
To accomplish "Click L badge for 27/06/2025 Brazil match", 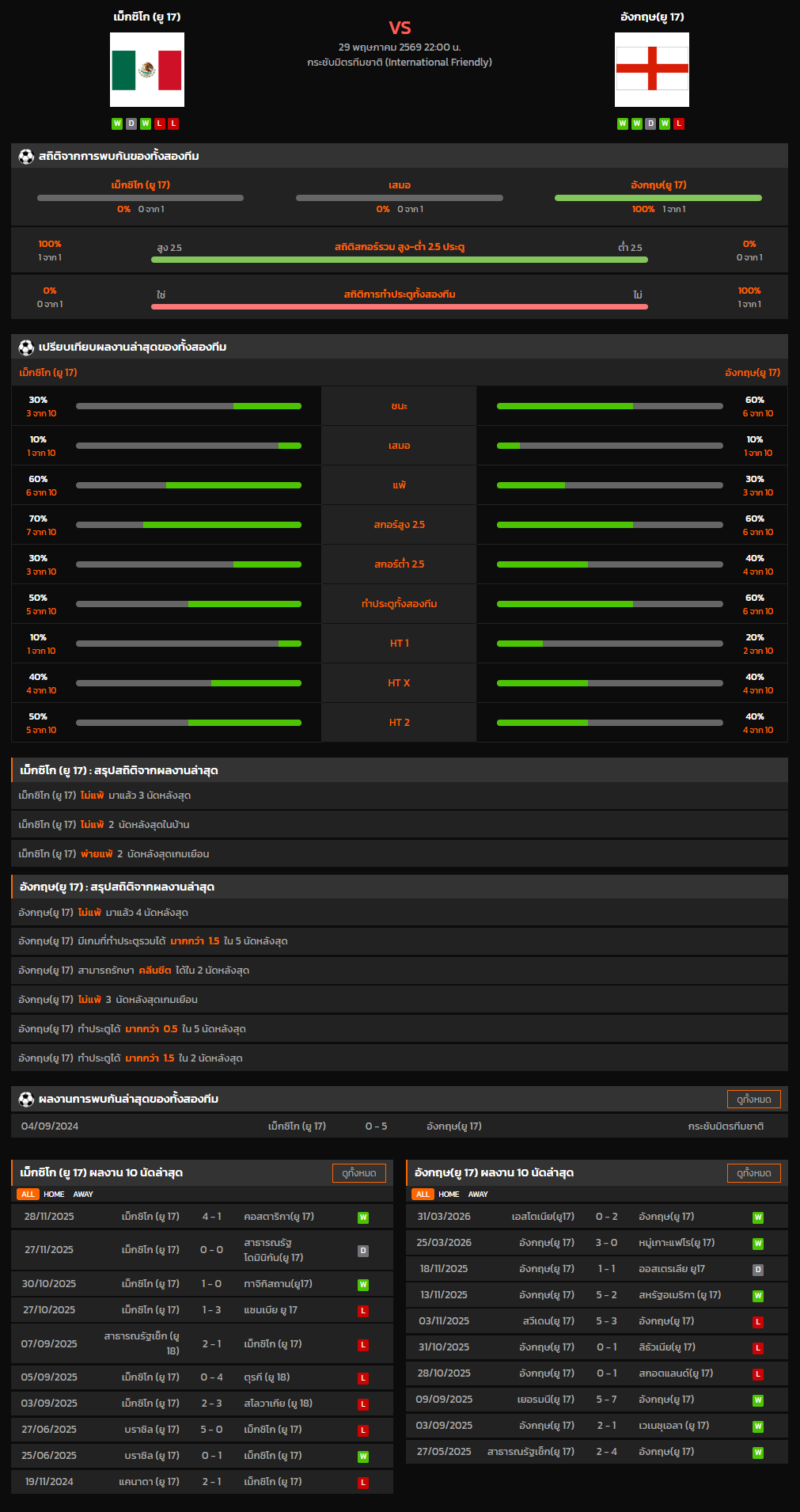I will pyautogui.click(x=363, y=1430).
